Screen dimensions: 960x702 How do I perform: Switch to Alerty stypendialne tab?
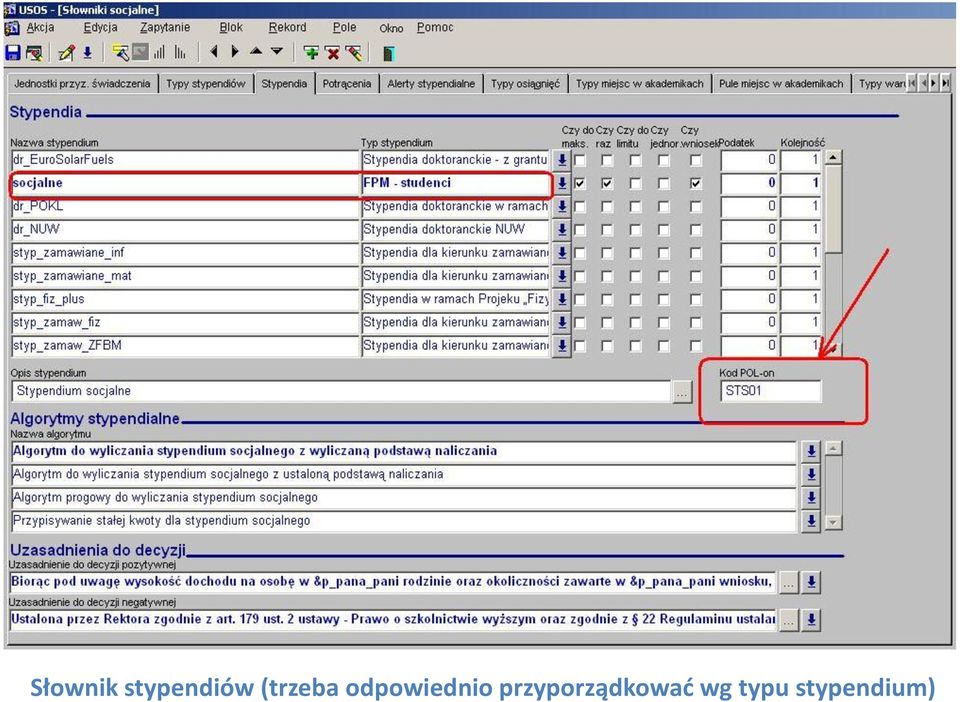point(431,84)
